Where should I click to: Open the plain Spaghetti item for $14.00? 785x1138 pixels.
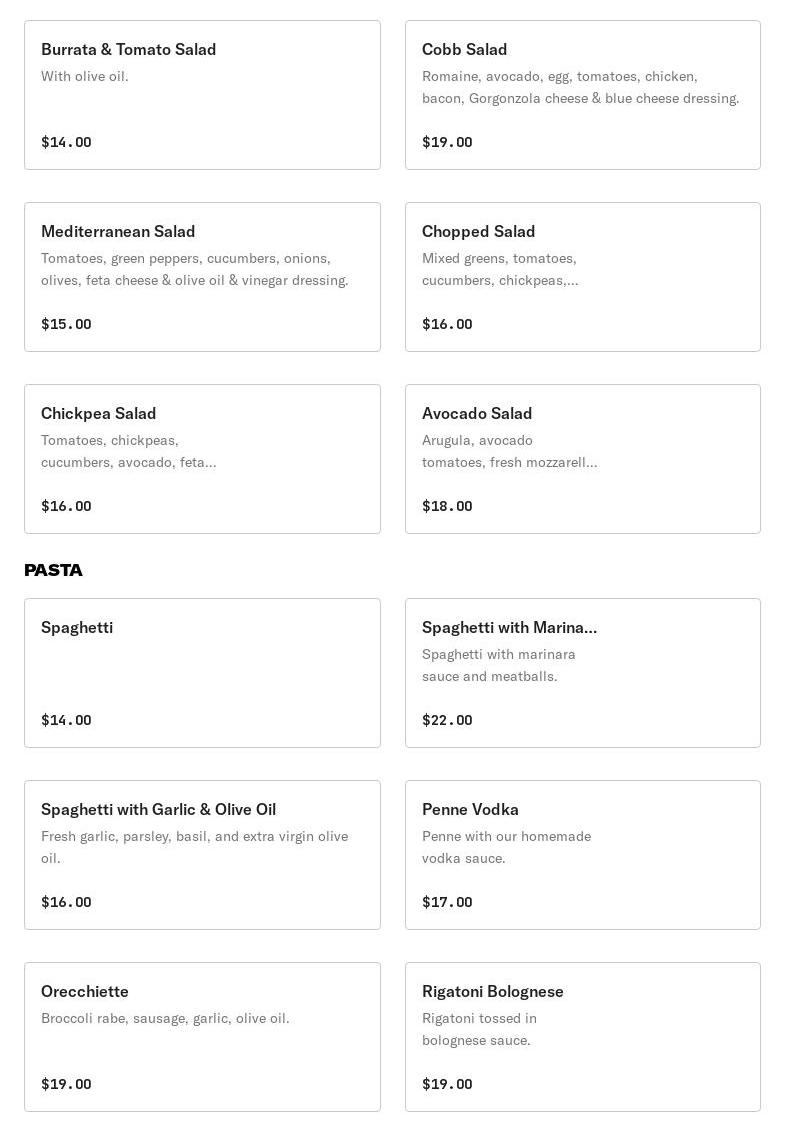click(x=202, y=673)
